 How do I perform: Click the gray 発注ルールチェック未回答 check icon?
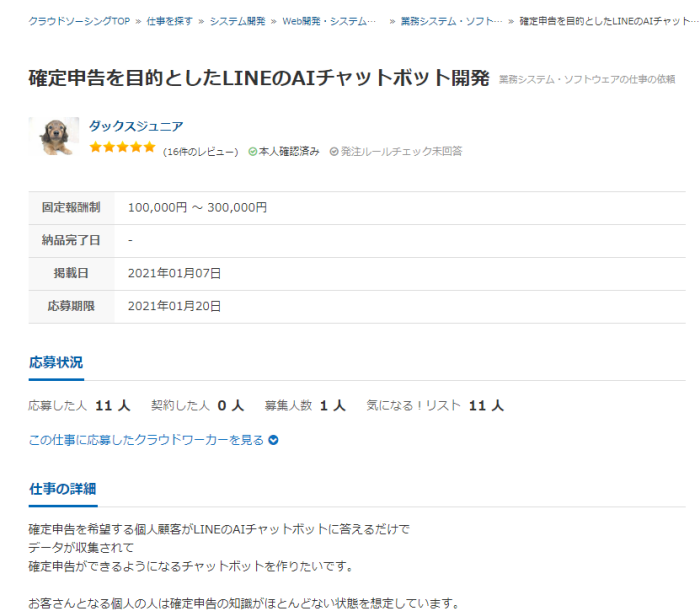point(334,152)
